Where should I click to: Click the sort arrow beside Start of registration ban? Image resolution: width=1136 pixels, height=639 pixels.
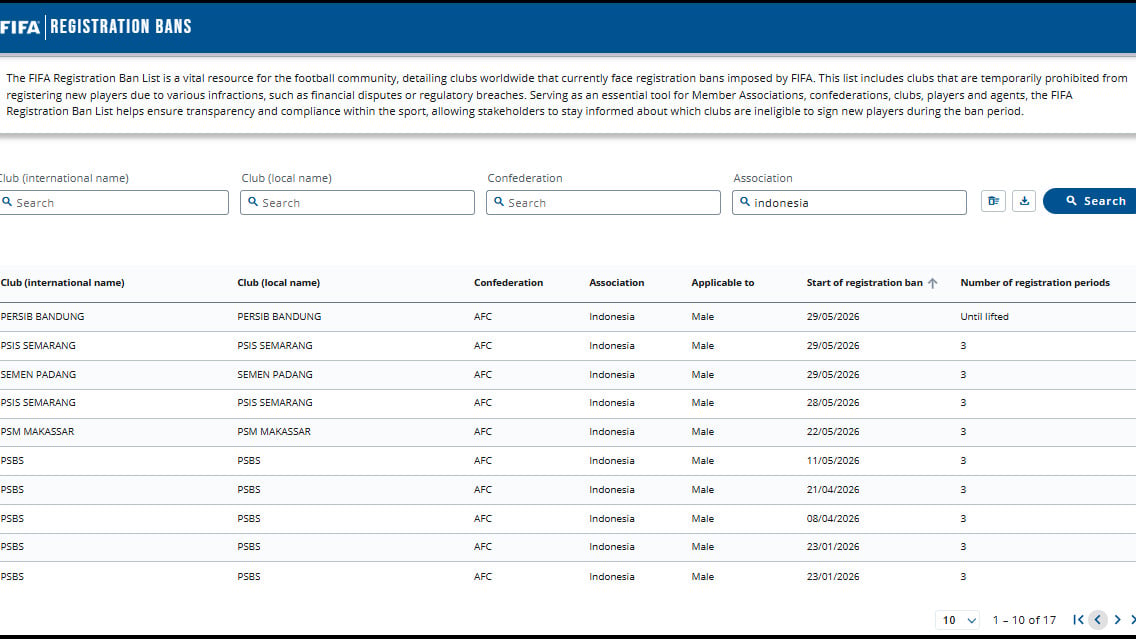click(x=932, y=283)
